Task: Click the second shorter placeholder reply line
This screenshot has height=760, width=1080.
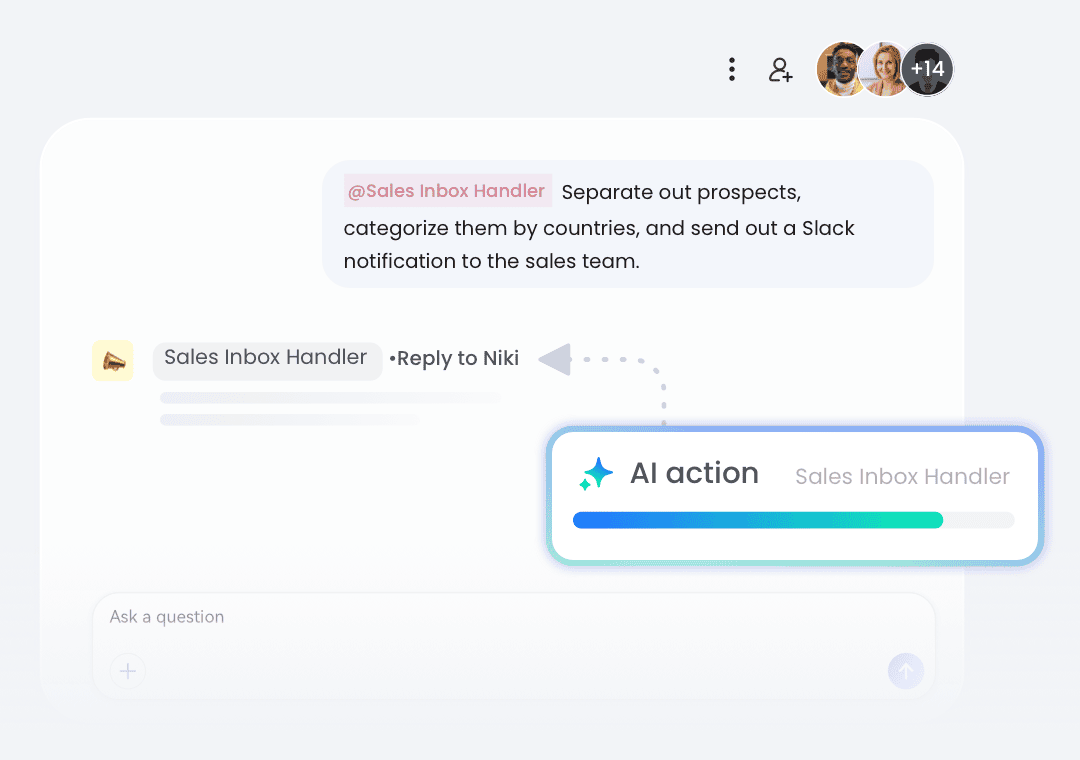Action: click(290, 420)
